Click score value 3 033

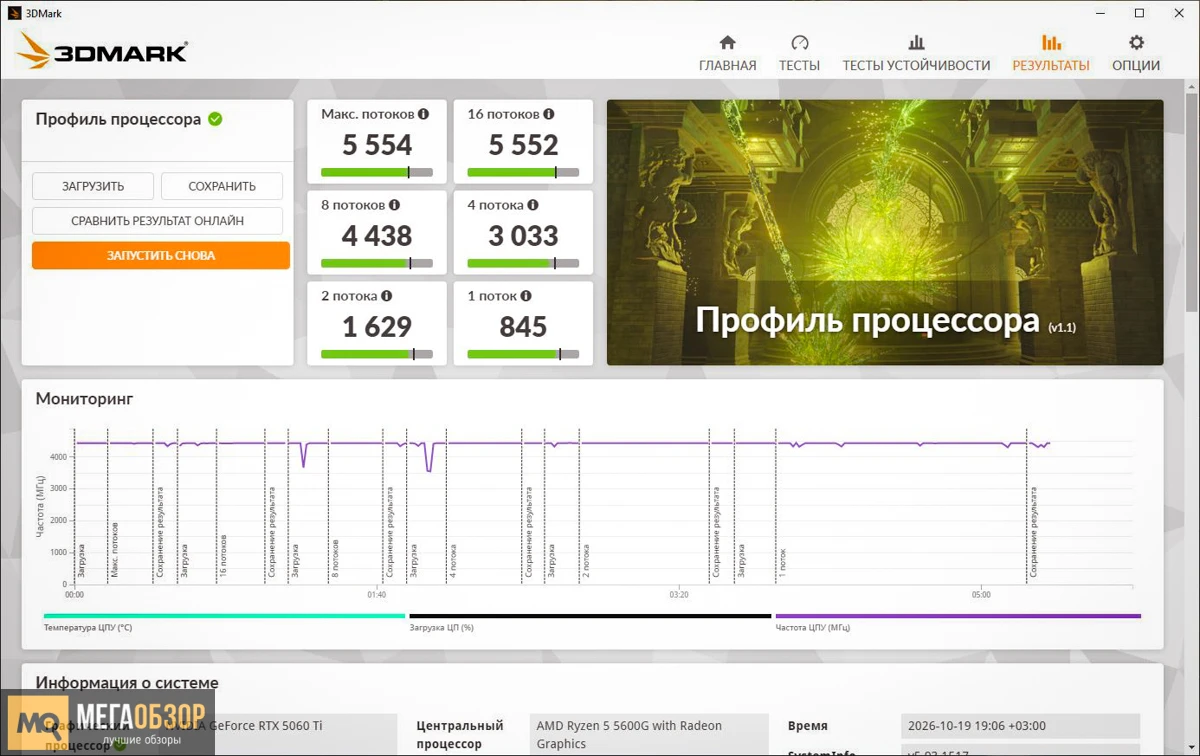click(523, 236)
